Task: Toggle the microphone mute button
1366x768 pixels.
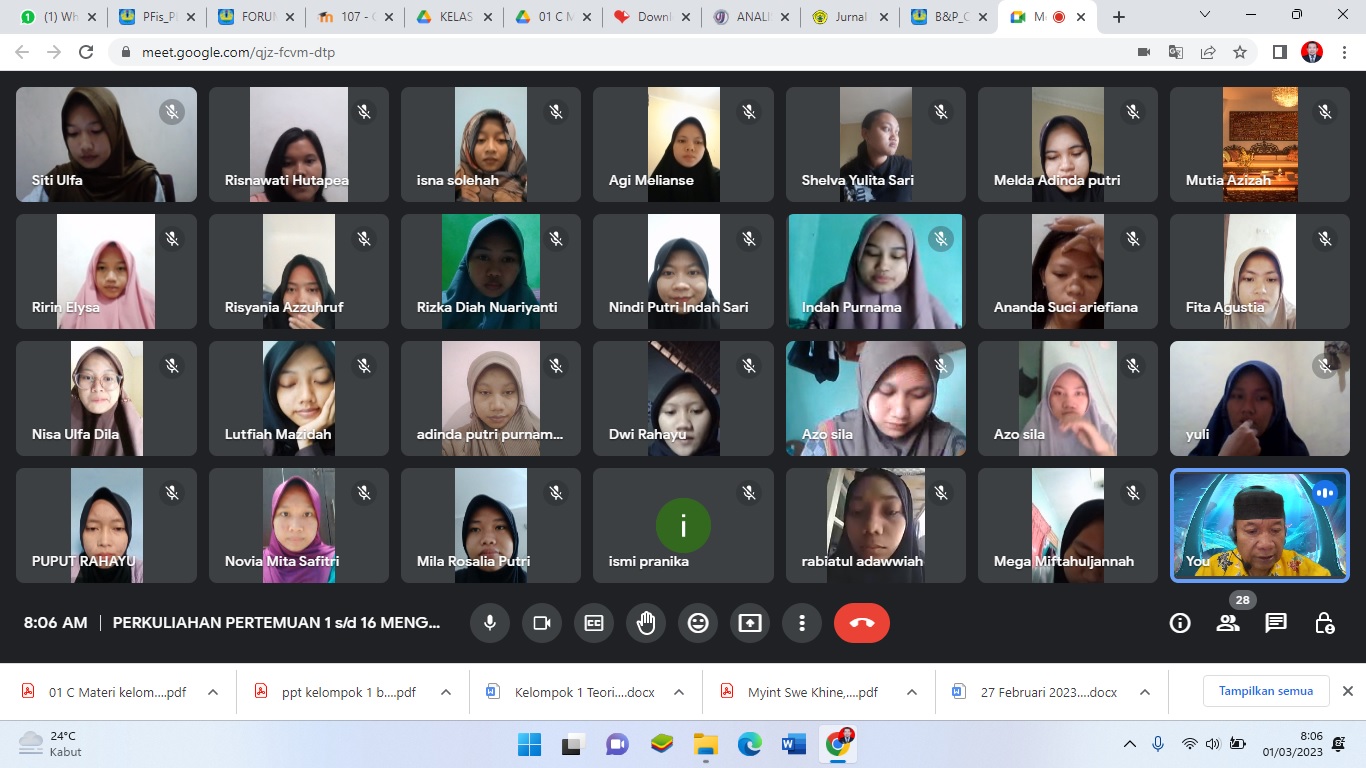Action: point(490,623)
